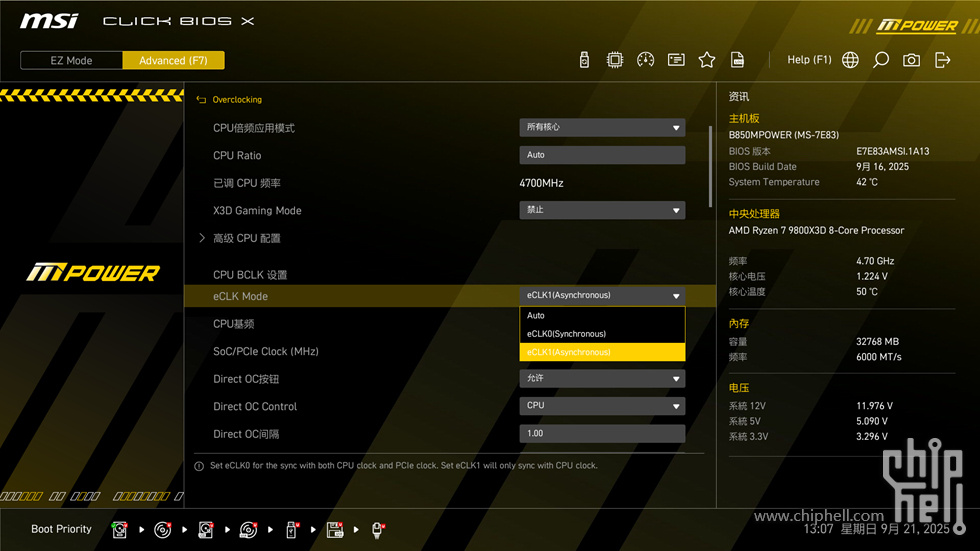Switch to EZ Mode tab
Image resolution: width=980 pixels, height=551 pixels.
(x=71, y=61)
